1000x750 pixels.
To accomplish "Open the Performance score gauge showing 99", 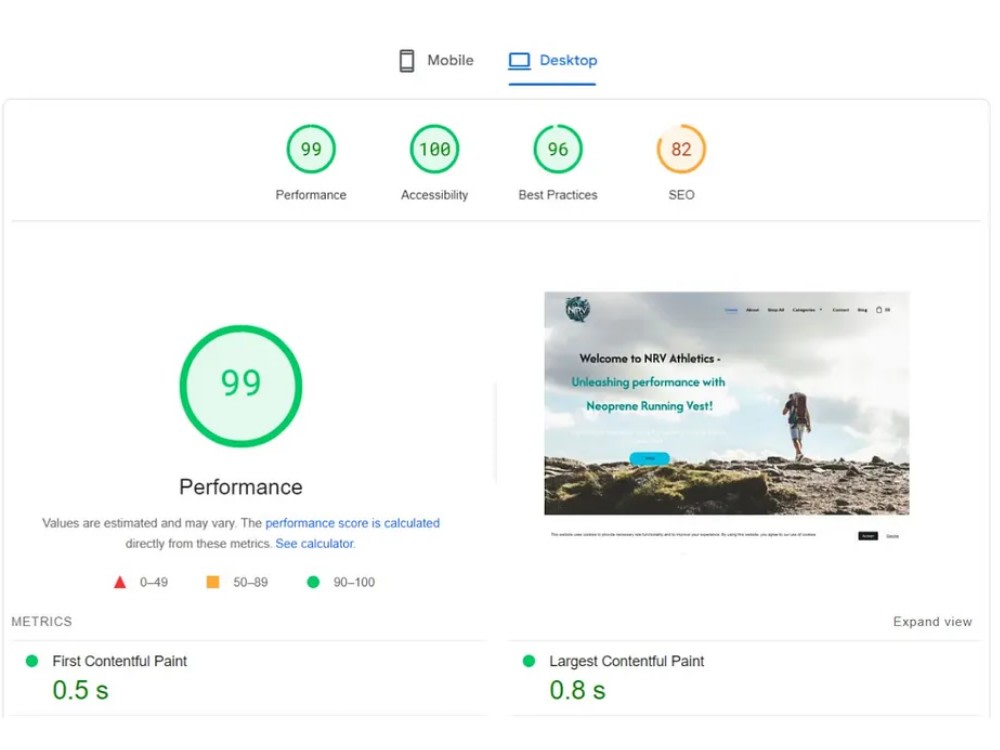I will point(311,149).
